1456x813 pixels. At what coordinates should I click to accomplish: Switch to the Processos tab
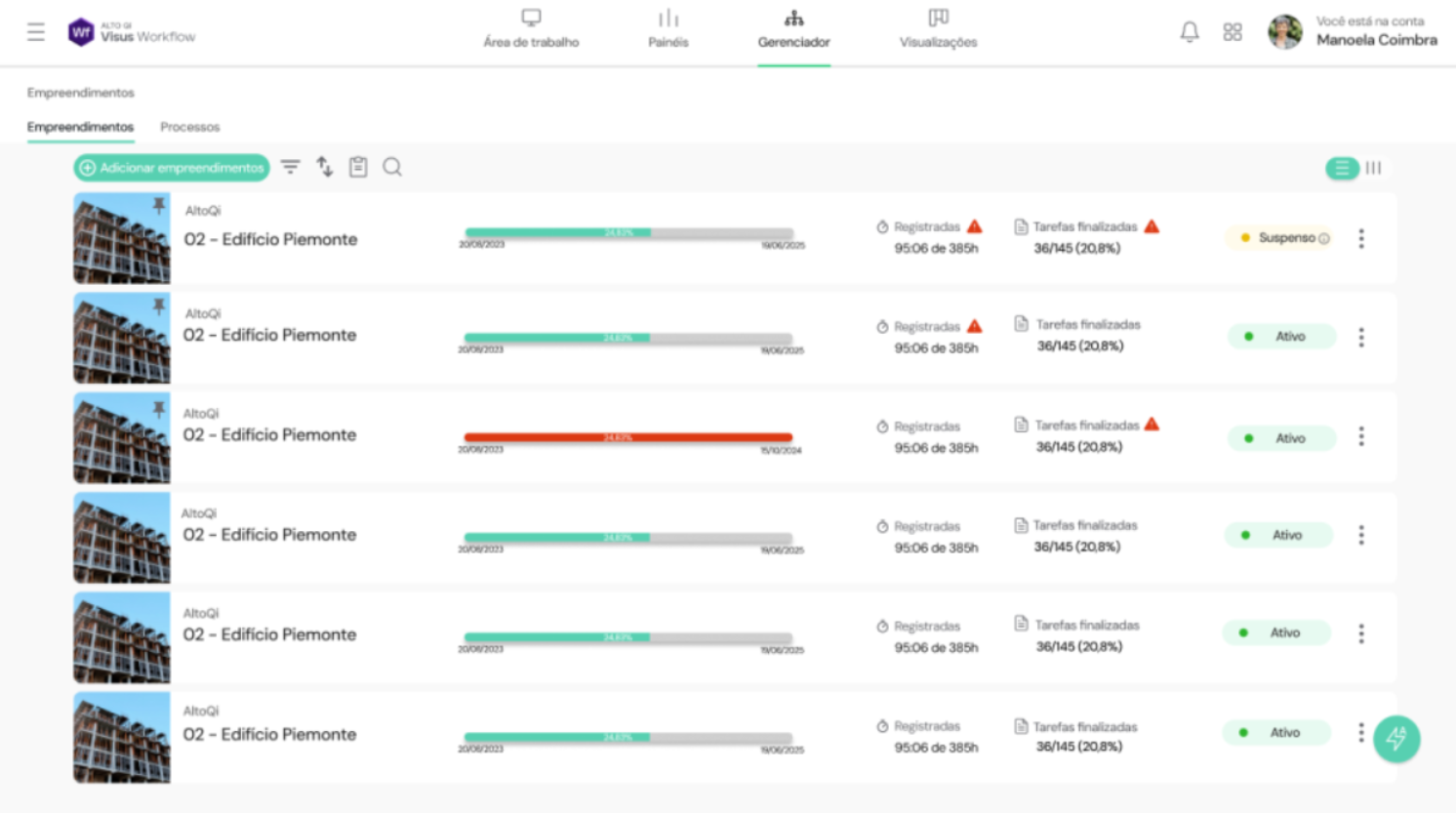189,127
